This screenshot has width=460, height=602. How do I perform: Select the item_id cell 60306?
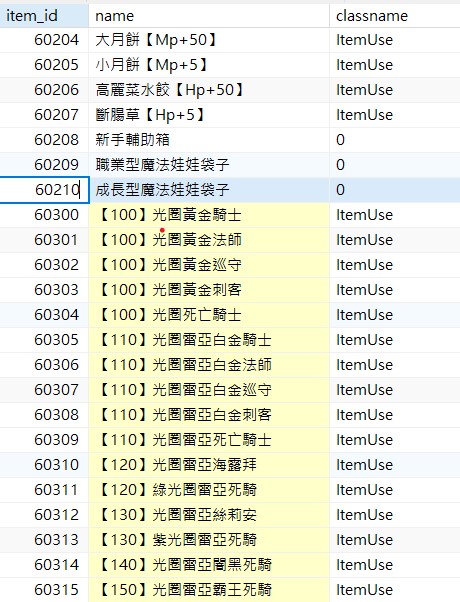pos(44,365)
